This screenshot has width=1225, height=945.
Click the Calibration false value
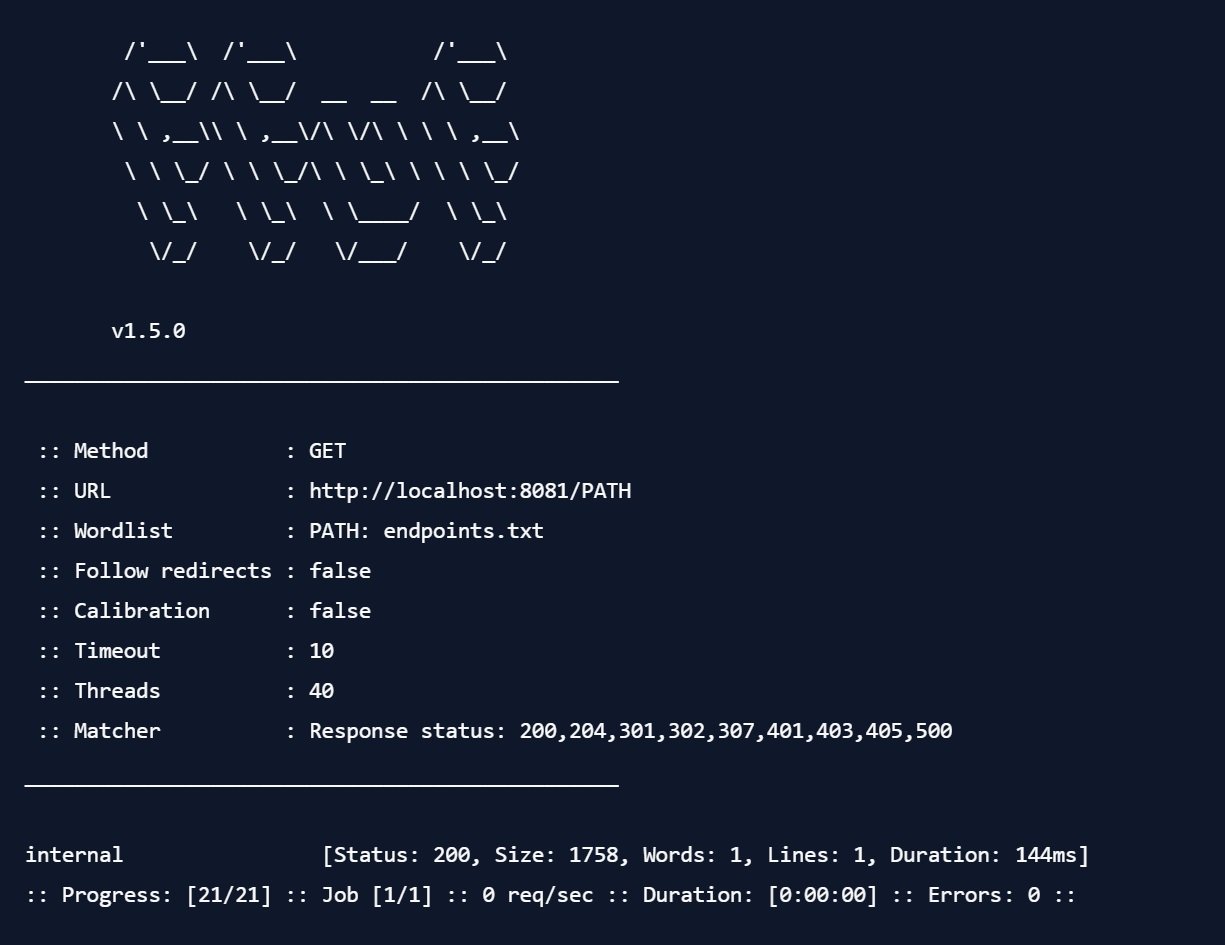340,611
